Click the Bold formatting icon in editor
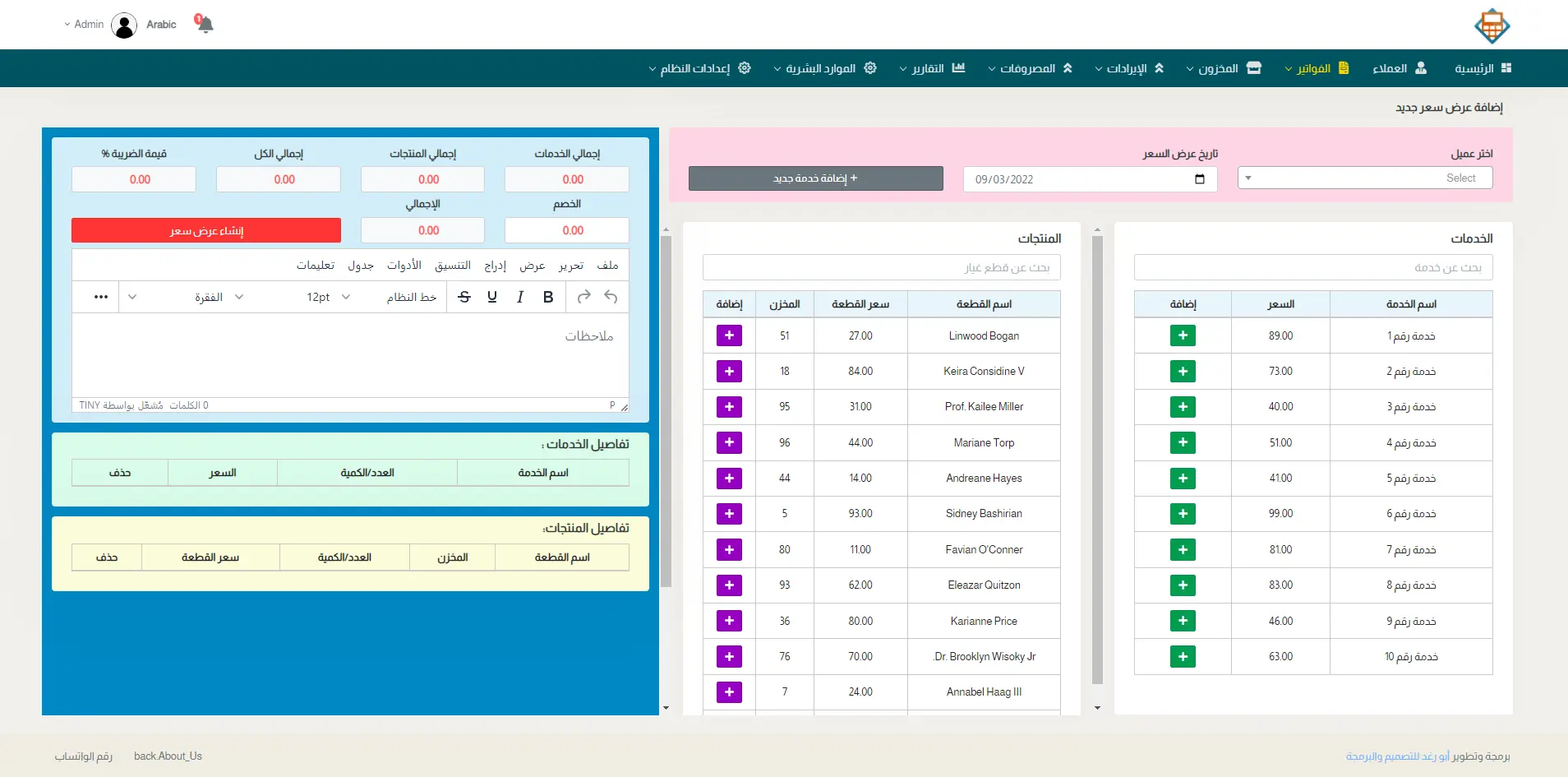The width and height of the screenshot is (1568, 777). tap(548, 297)
